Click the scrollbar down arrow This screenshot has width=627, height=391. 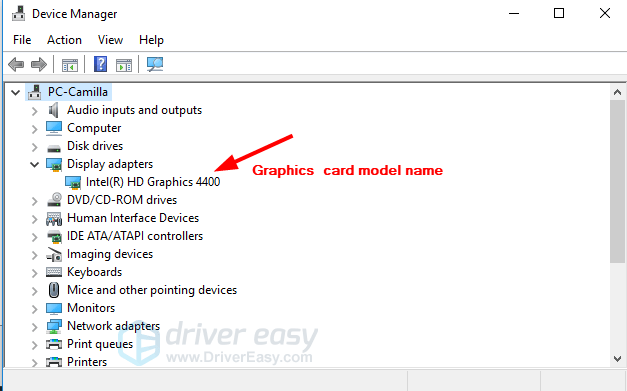click(x=617, y=359)
